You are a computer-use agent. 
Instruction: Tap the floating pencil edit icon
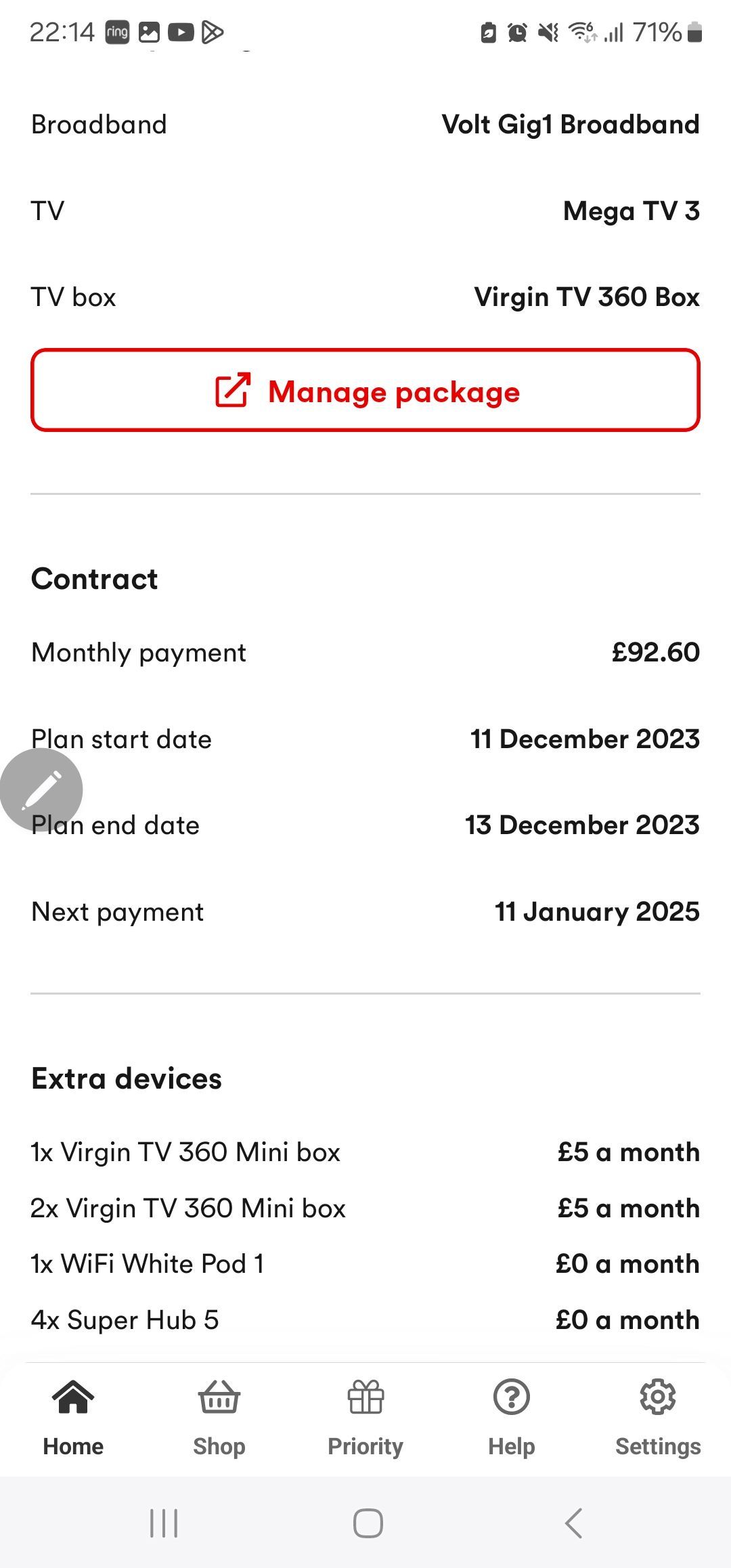(x=41, y=789)
